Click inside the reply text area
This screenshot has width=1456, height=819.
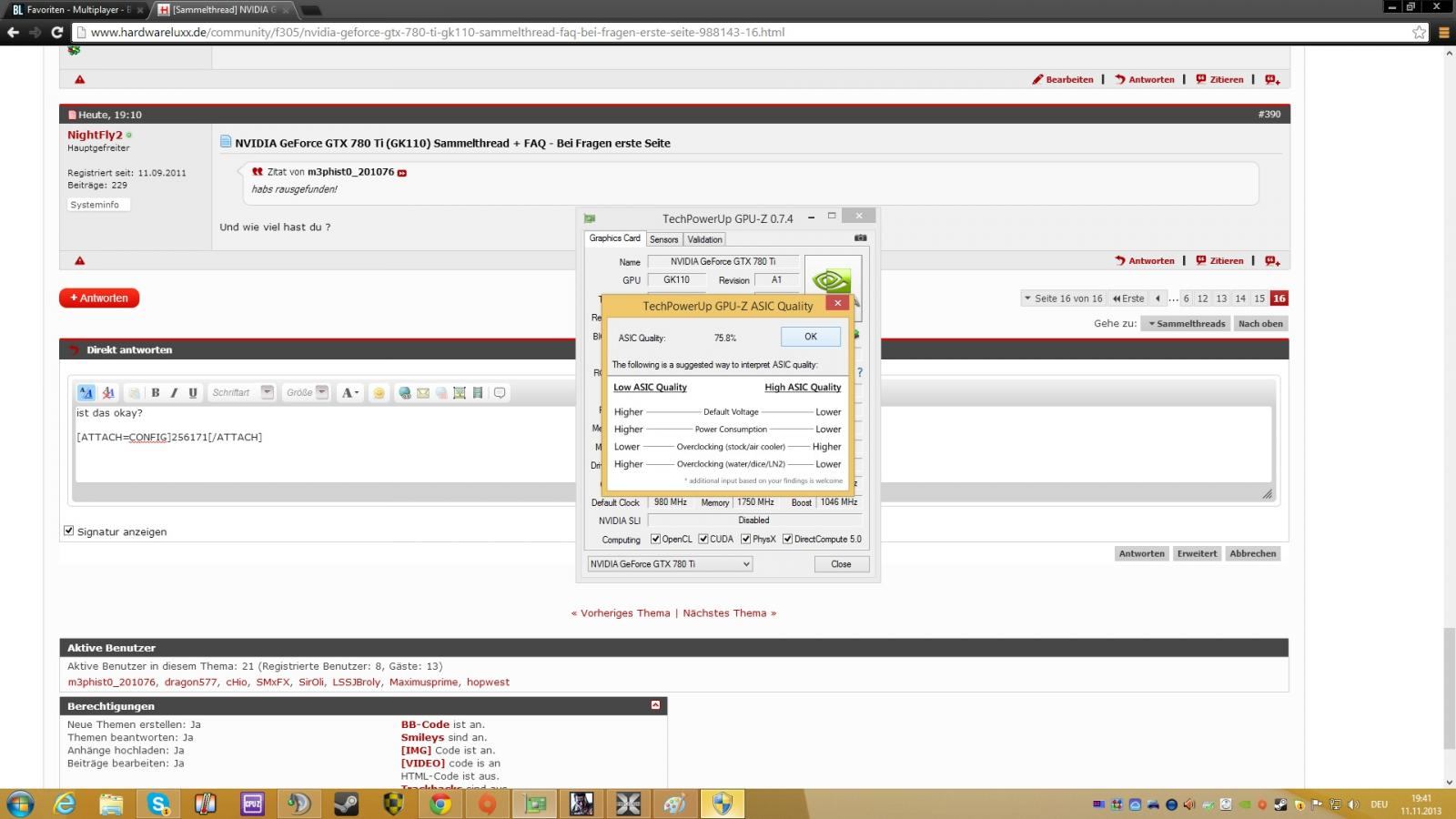point(673,444)
